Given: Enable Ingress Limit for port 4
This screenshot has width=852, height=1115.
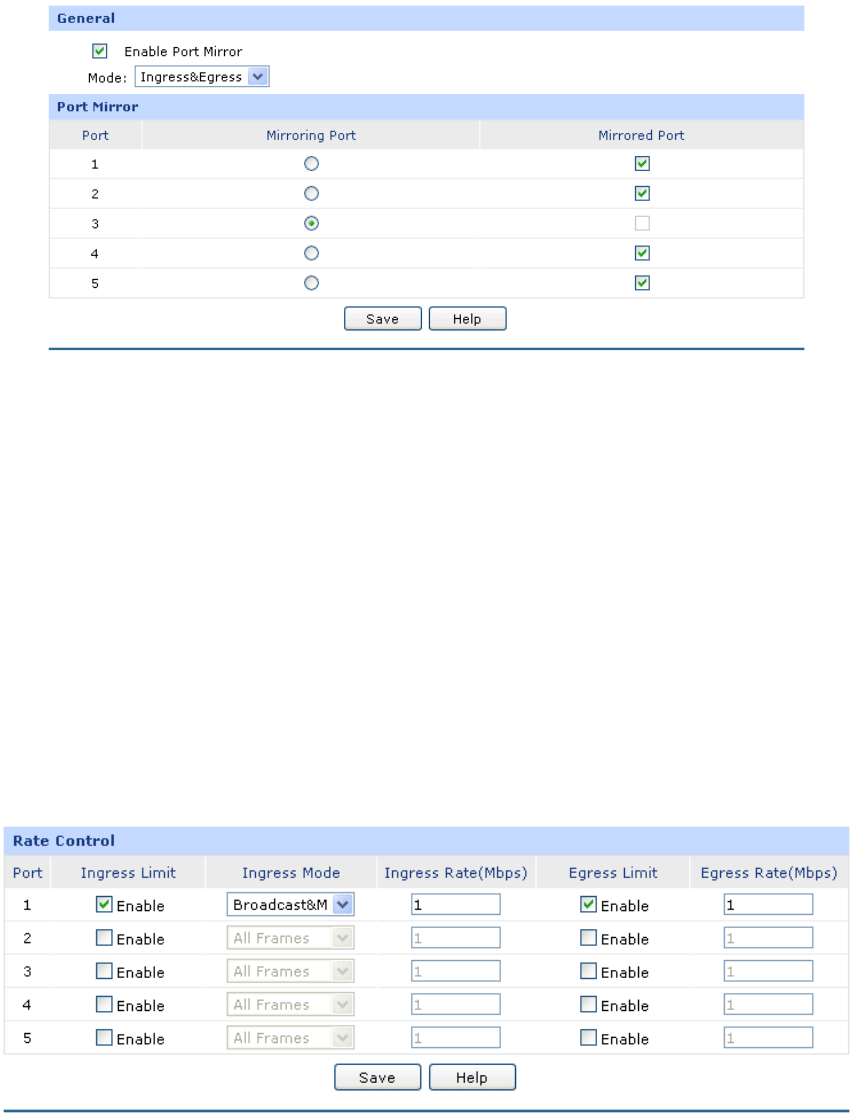Looking at the screenshot, I should point(104,1004).
